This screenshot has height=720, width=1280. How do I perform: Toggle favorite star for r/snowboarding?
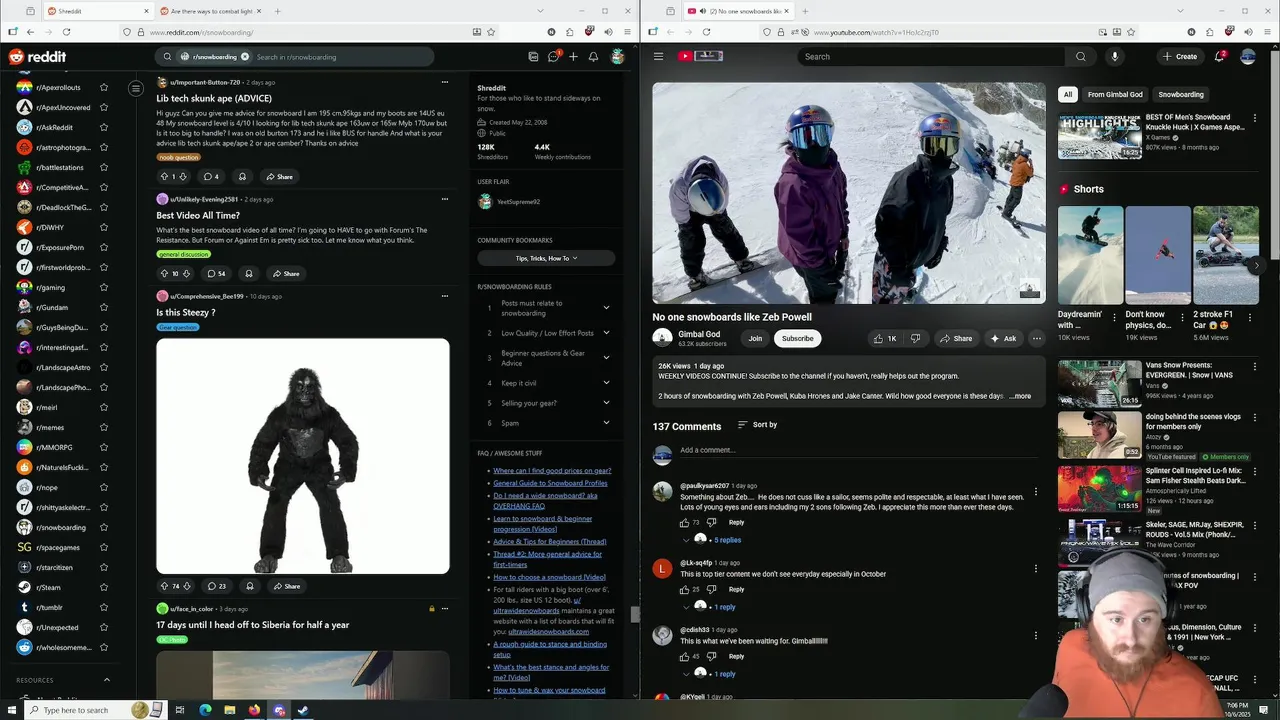point(103,527)
